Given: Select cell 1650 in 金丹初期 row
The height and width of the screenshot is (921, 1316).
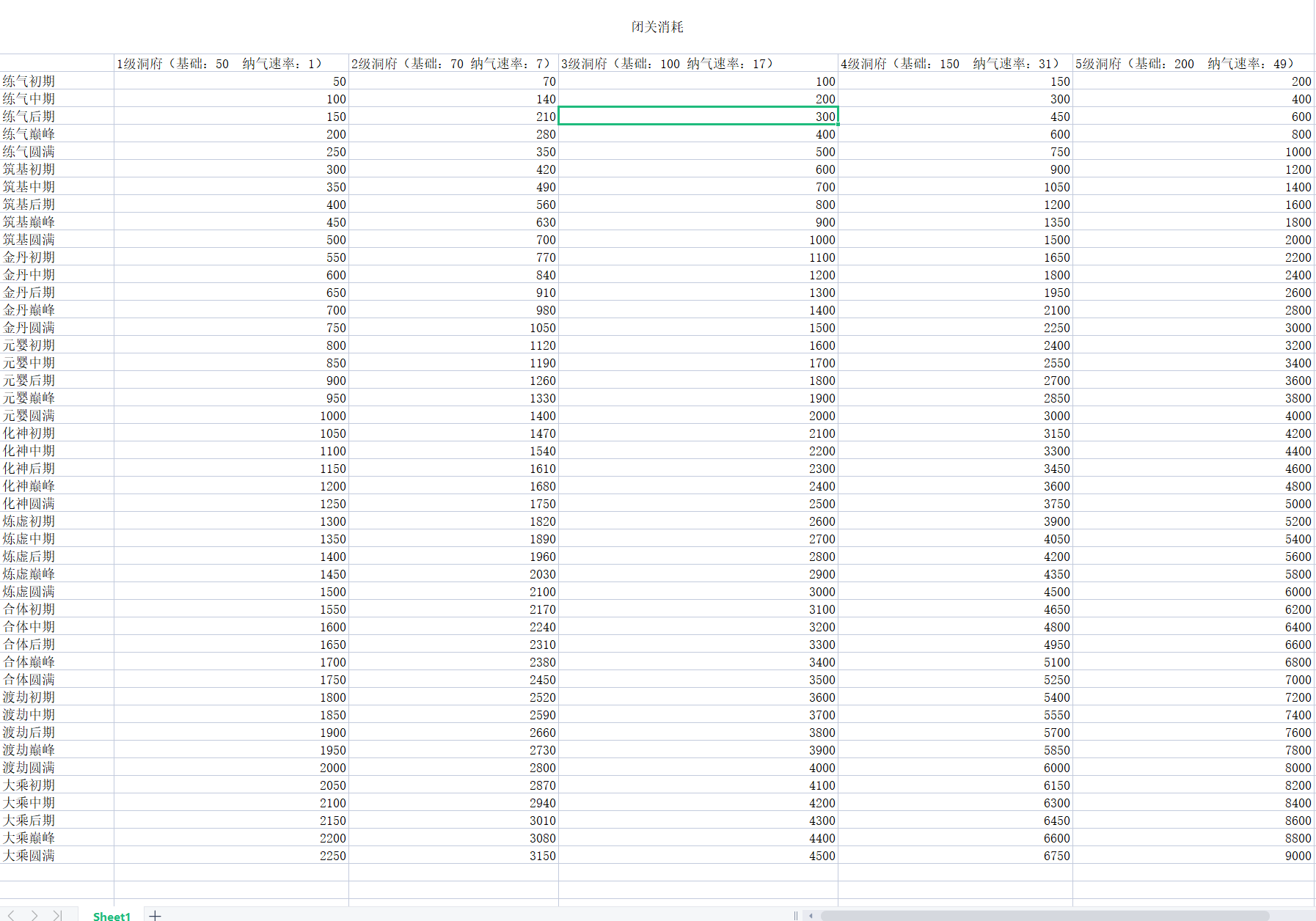Looking at the screenshot, I should tap(955, 257).
